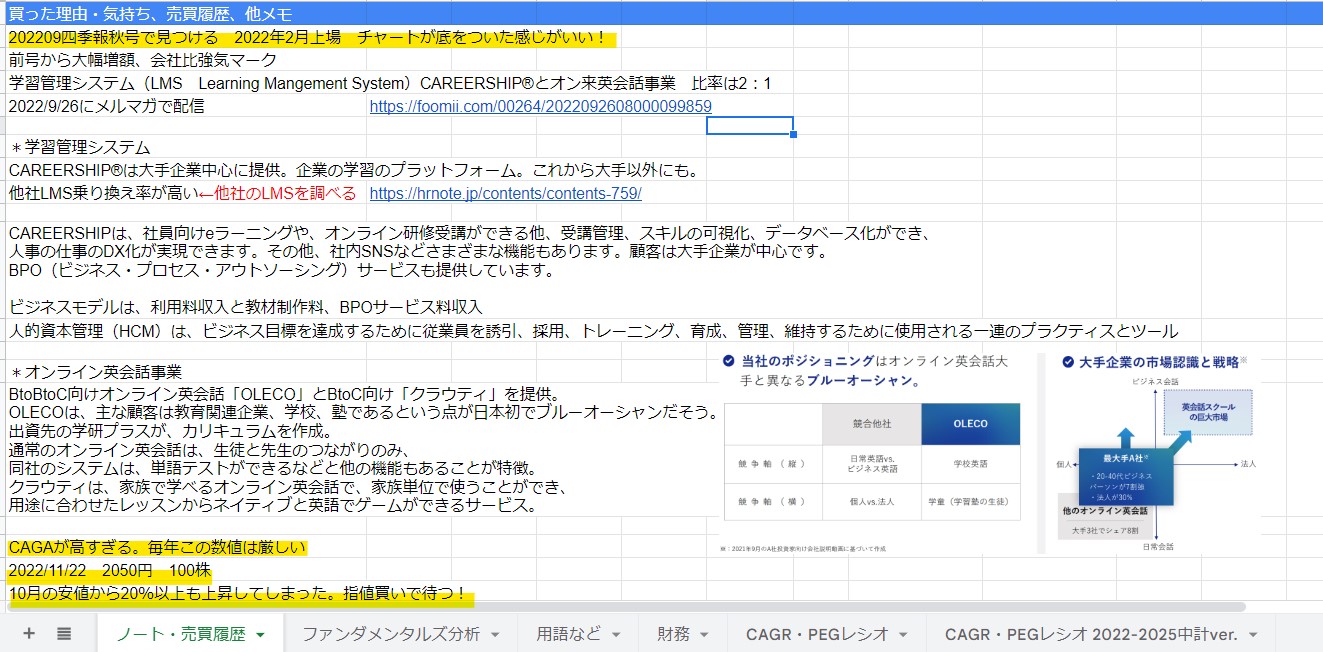Viewport: 1323px width, 652px height.
Task: Select cell 人的資本管理（HCM）は
Action: (x=593, y=331)
